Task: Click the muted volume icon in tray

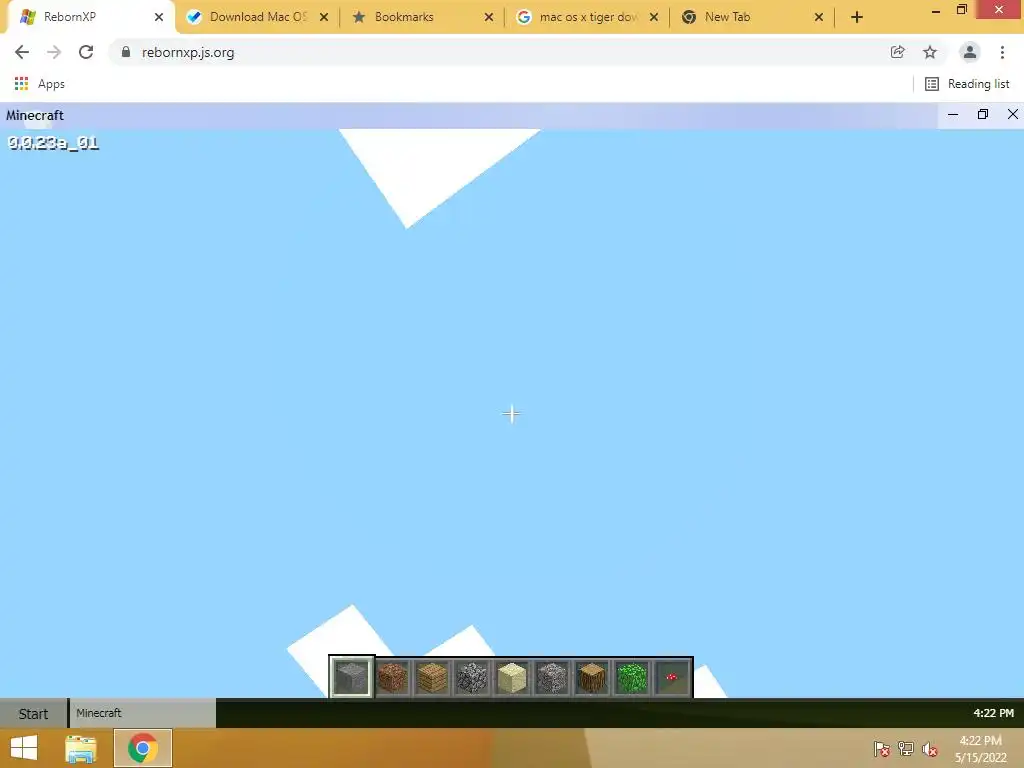Action: [929, 749]
